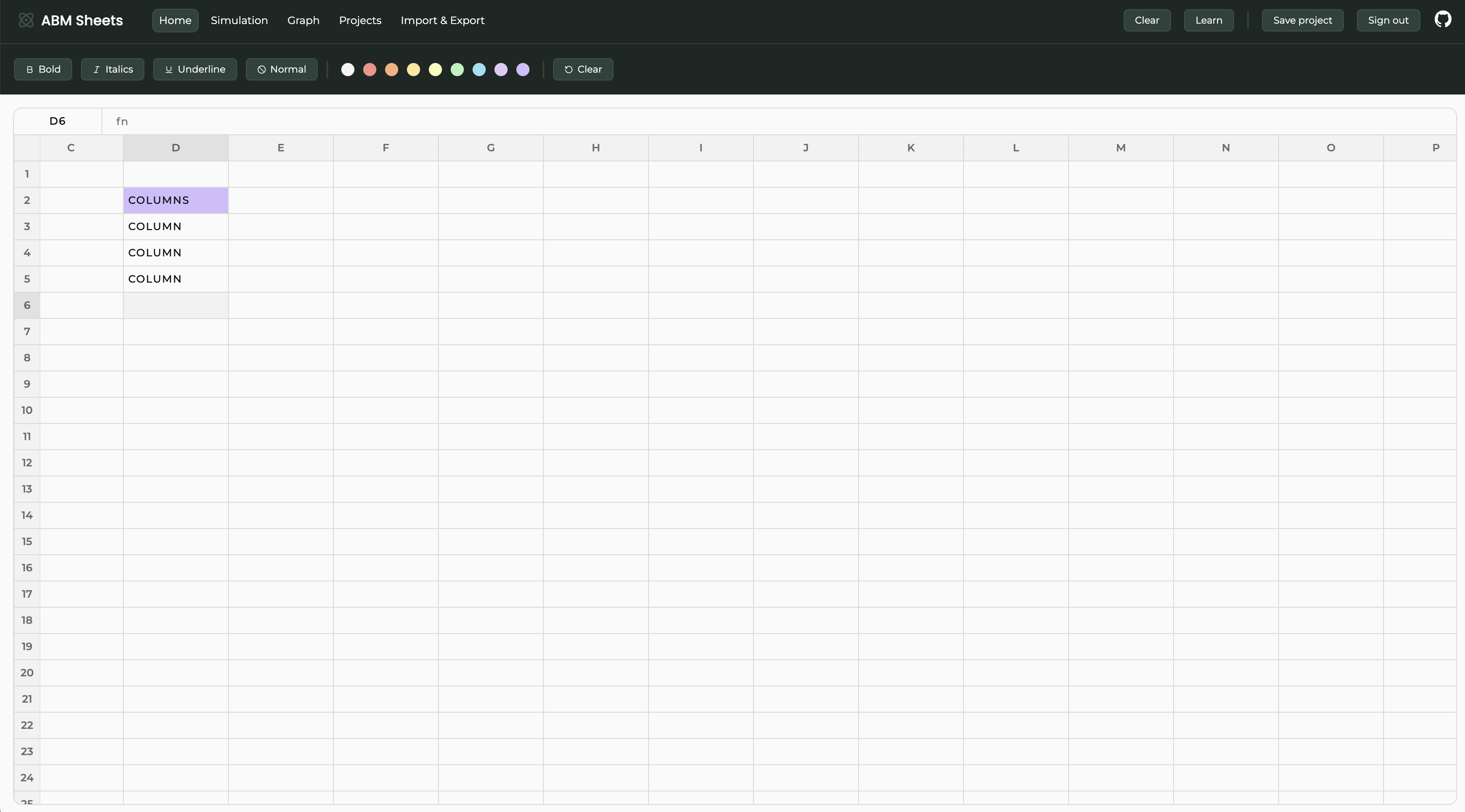
Task: Pick the white color swatch
Action: point(347,70)
